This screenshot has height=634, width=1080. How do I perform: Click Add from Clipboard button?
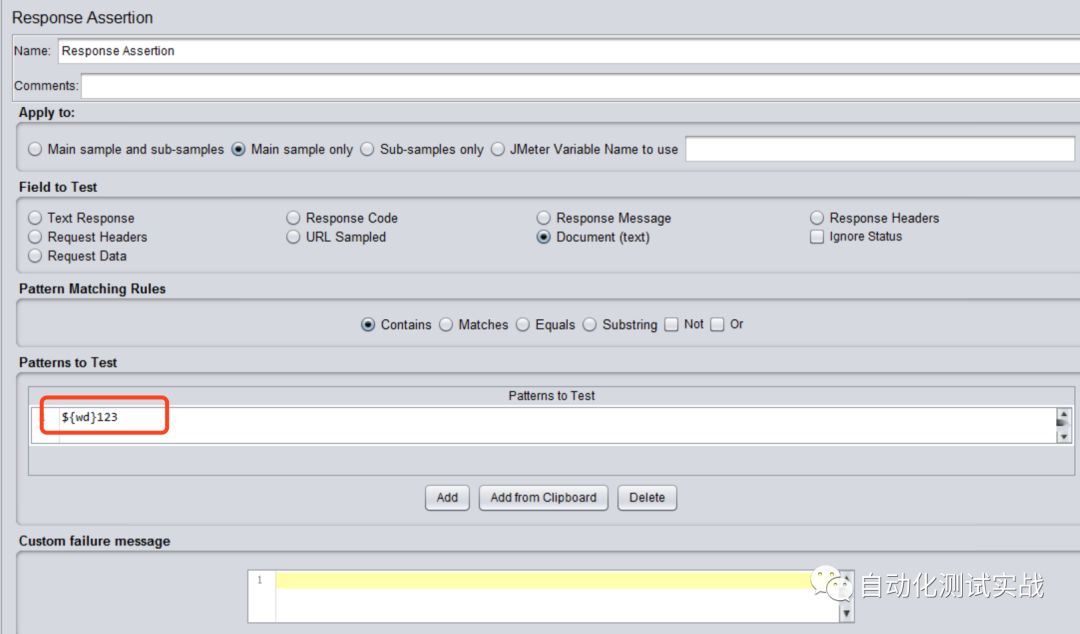point(543,498)
